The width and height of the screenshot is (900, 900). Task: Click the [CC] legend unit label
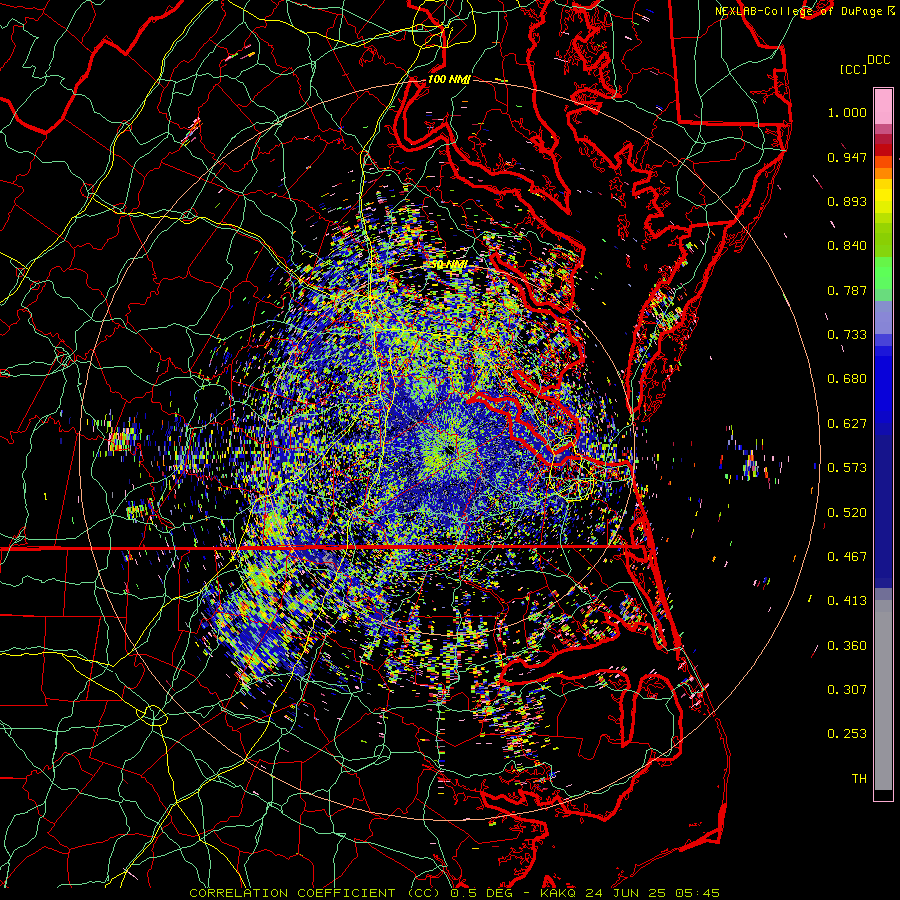tap(854, 69)
